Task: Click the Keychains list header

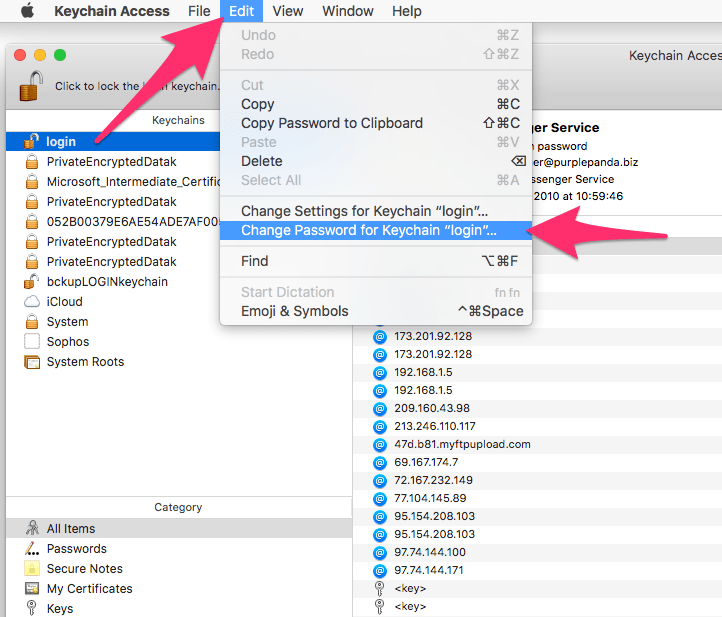Action: coord(178,120)
